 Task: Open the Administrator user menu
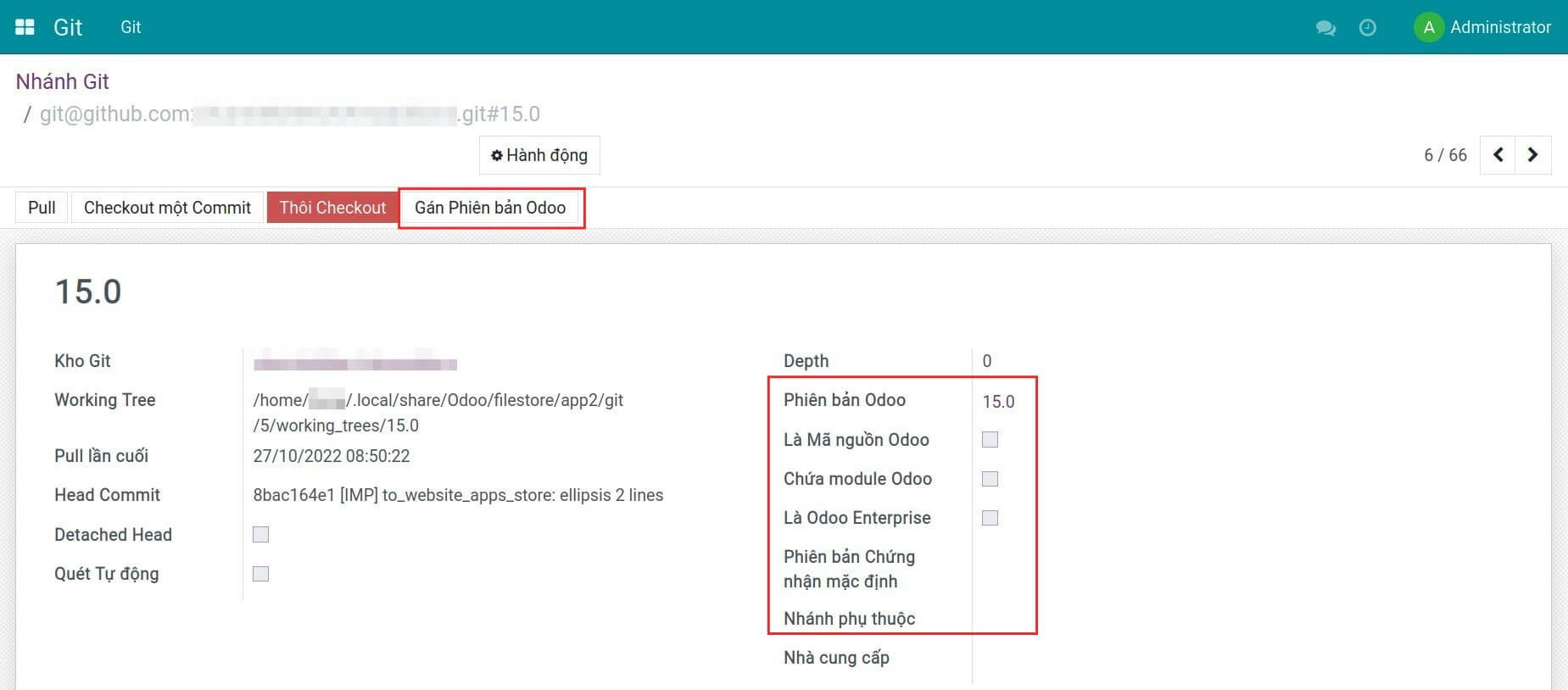point(1482,27)
